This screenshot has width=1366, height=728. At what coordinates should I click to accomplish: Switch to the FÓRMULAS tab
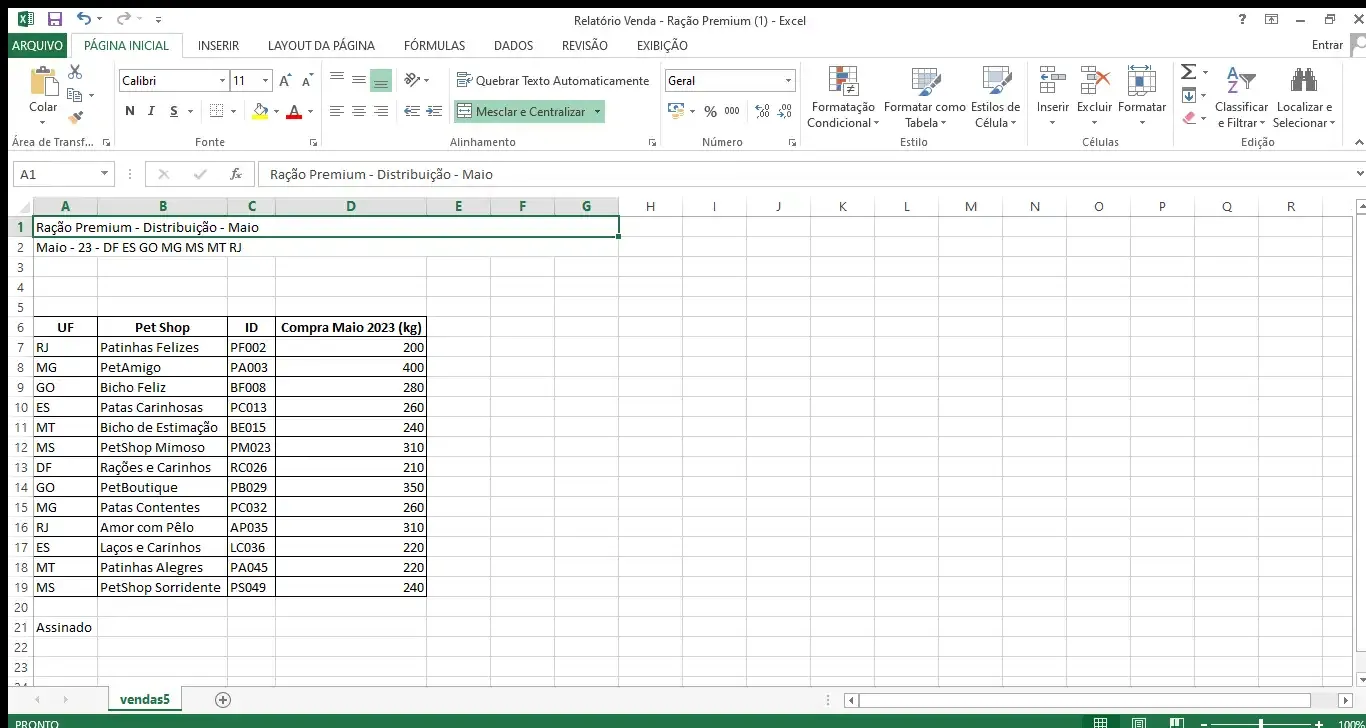click(434, 45)
